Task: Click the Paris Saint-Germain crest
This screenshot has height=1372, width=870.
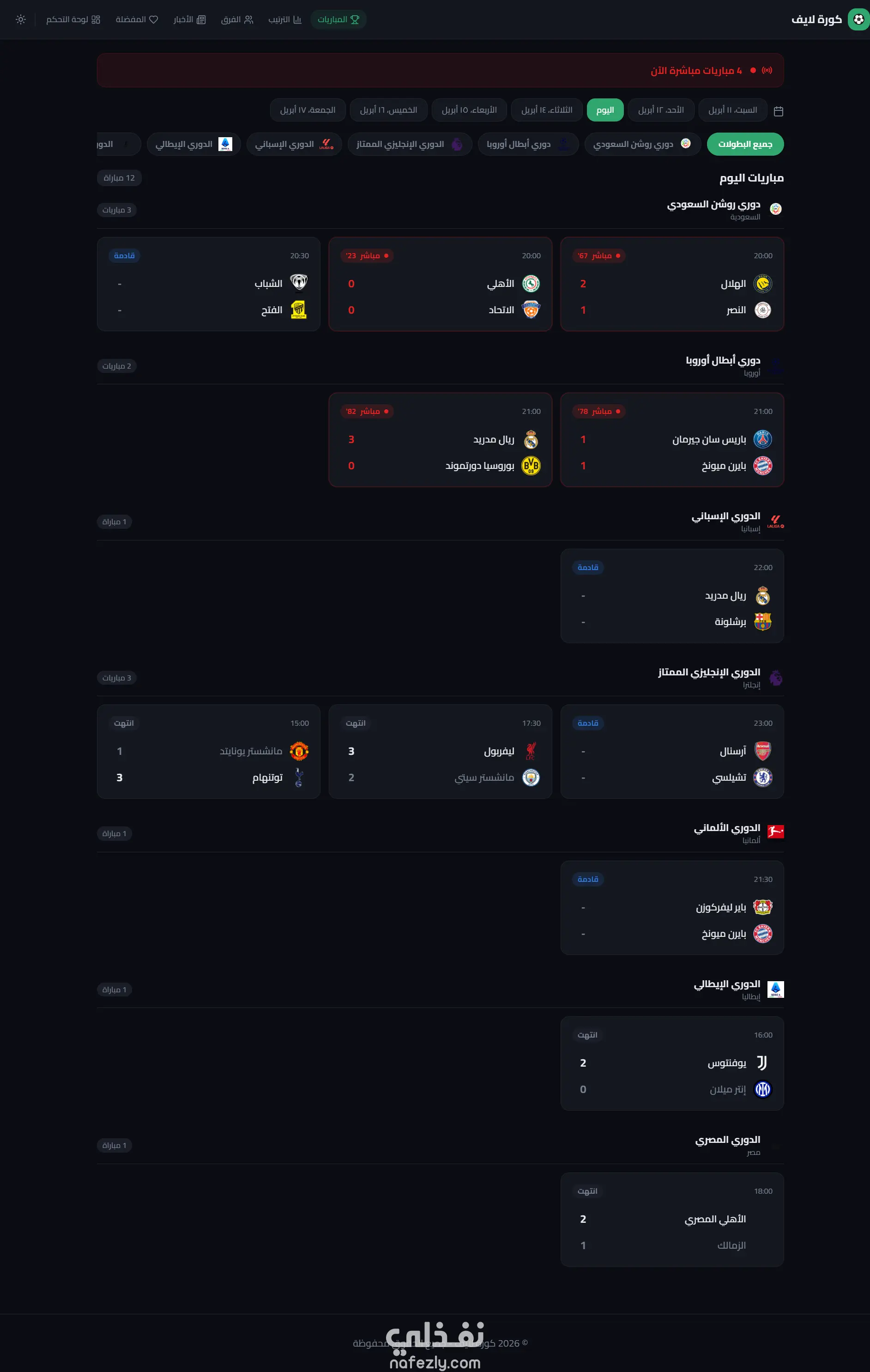Action: click(x=762, y=439)
